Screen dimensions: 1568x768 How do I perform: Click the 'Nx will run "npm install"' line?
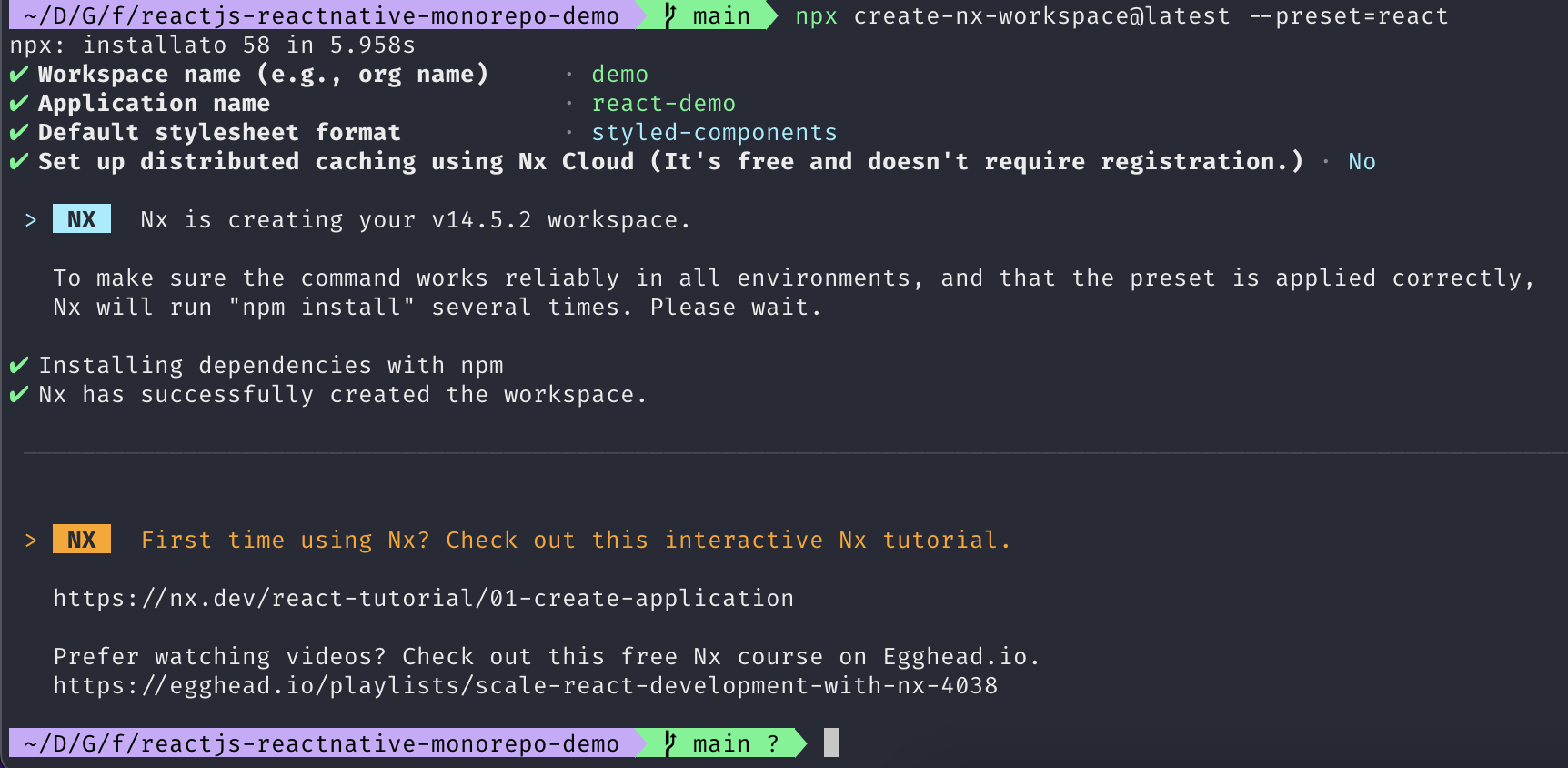(438, 307)
